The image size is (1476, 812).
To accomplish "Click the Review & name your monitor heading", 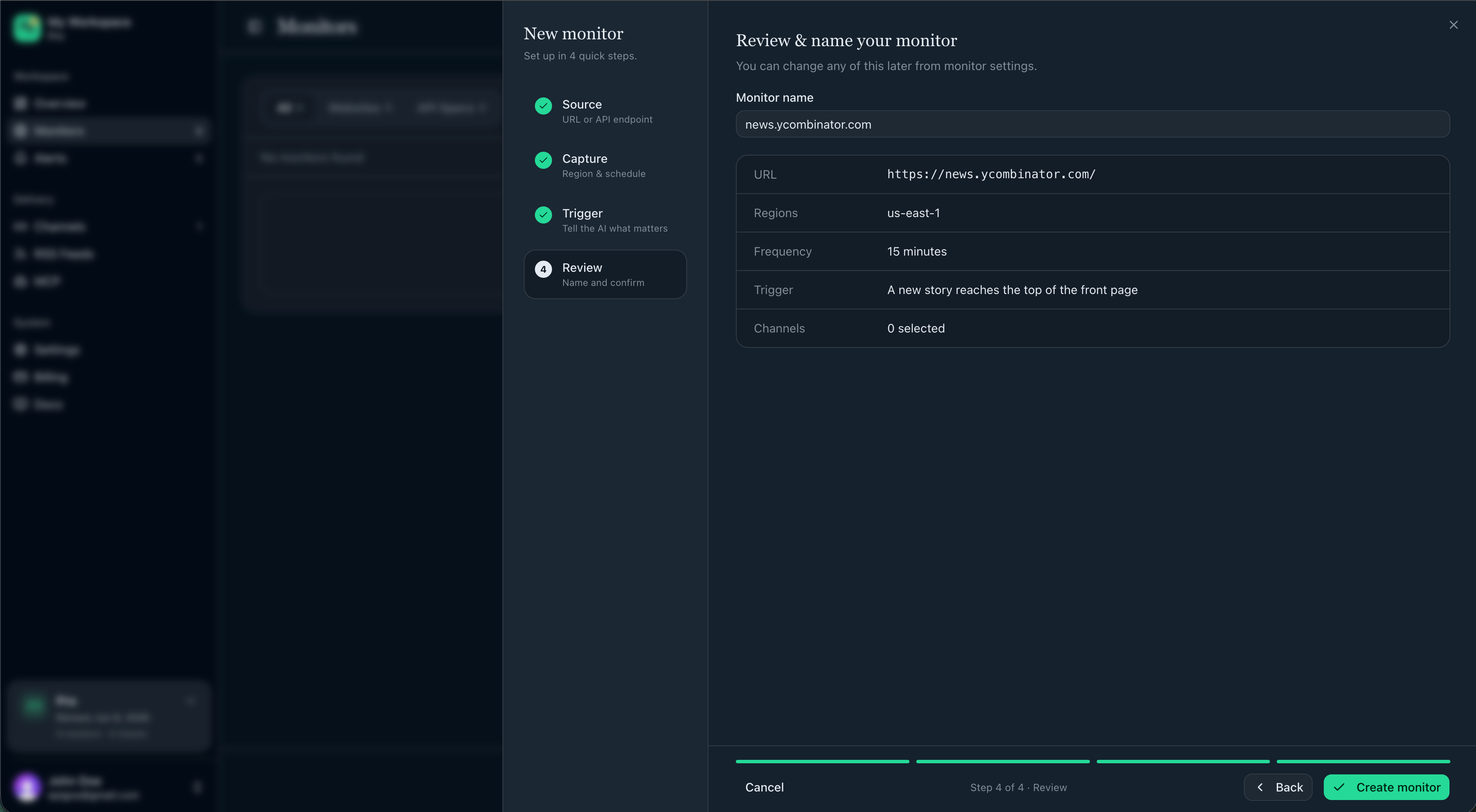I will [846, 41].
